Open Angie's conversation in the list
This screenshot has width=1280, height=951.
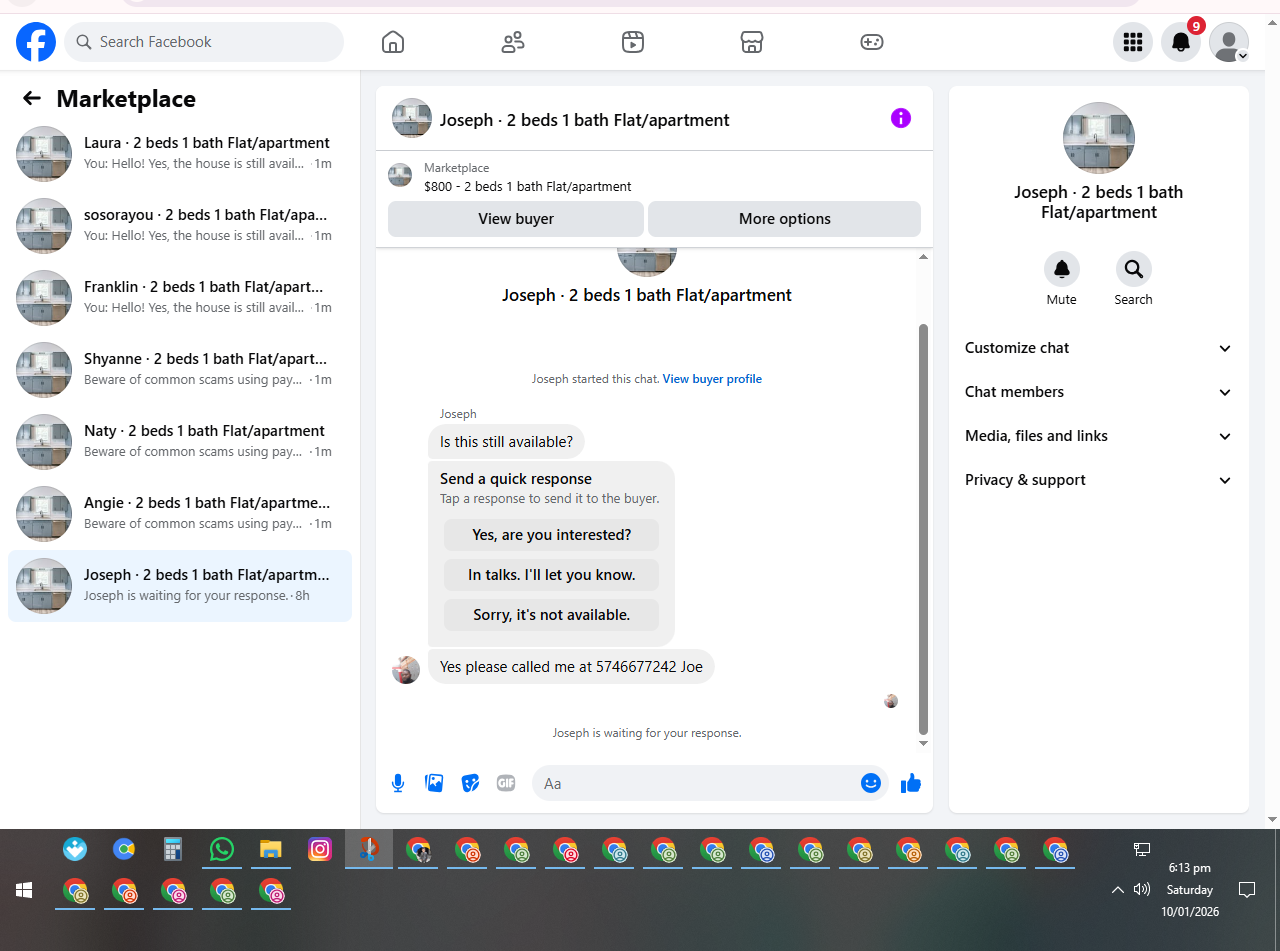[x=180, y=514]
